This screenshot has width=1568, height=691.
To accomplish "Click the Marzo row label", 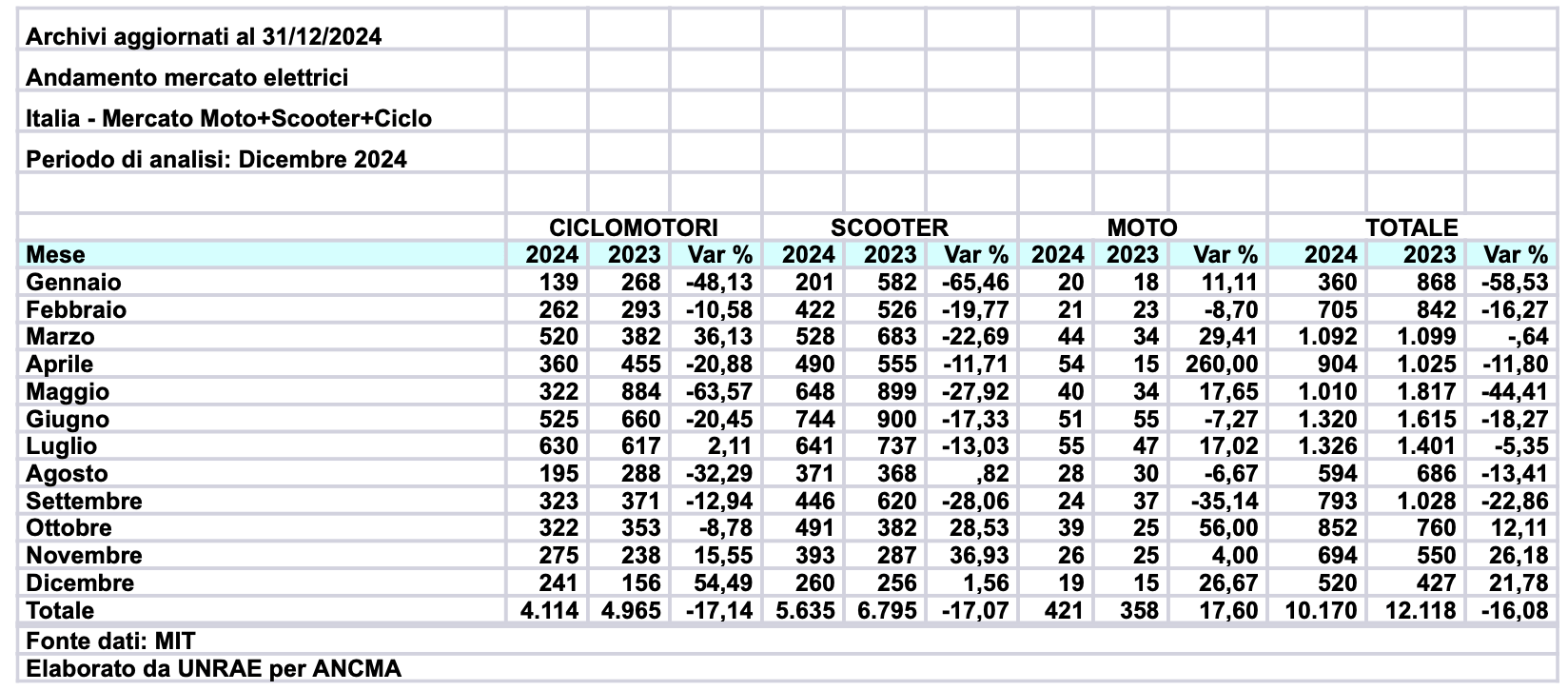I will tap(60, 337).
